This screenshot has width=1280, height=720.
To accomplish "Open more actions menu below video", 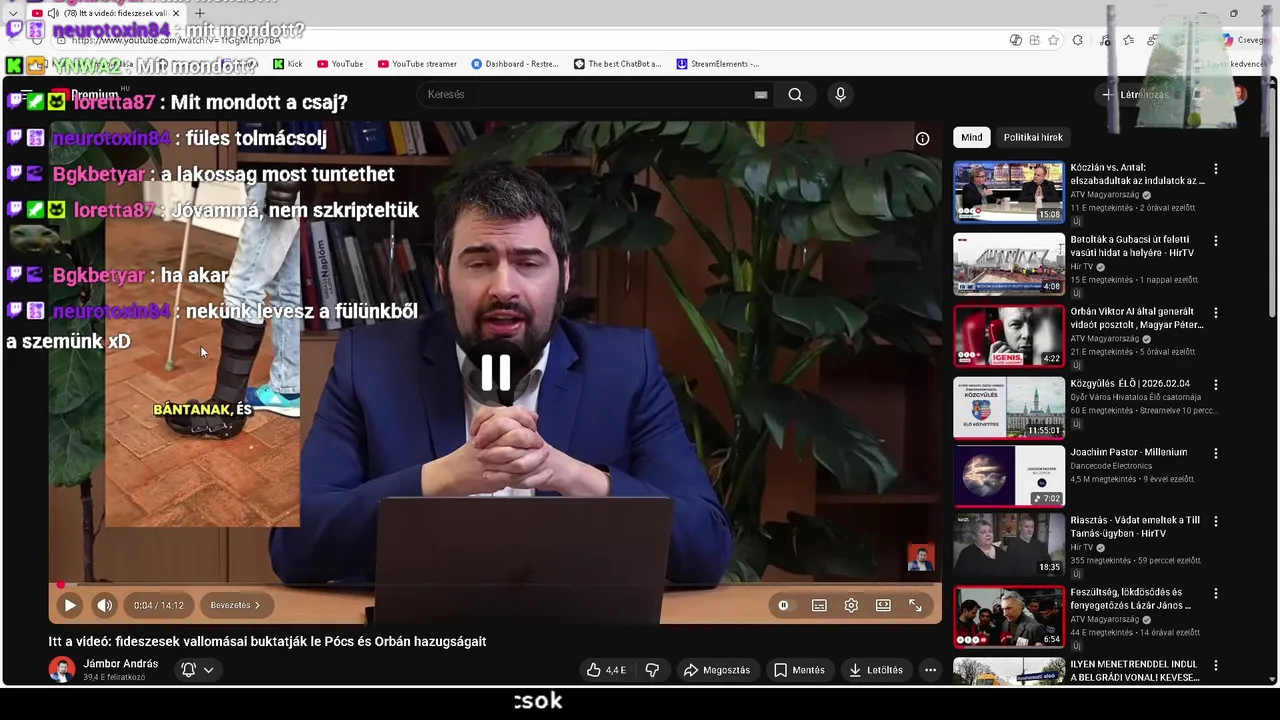I will click(930, 670).
